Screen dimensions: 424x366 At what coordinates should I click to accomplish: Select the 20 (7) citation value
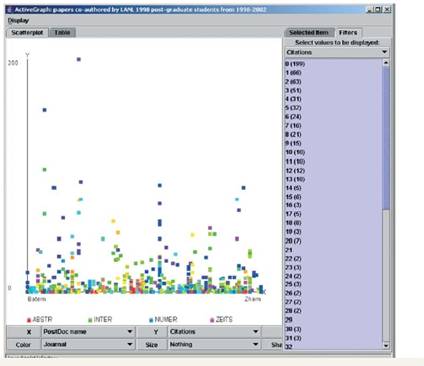(293, 241)
